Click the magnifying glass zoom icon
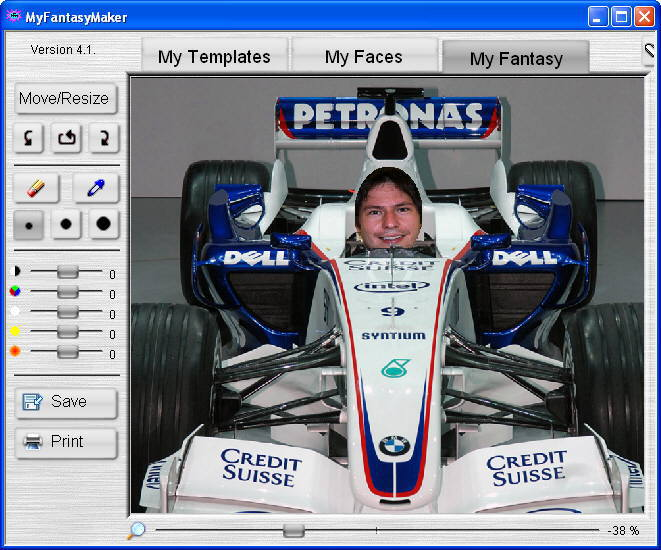 point(136,530)
